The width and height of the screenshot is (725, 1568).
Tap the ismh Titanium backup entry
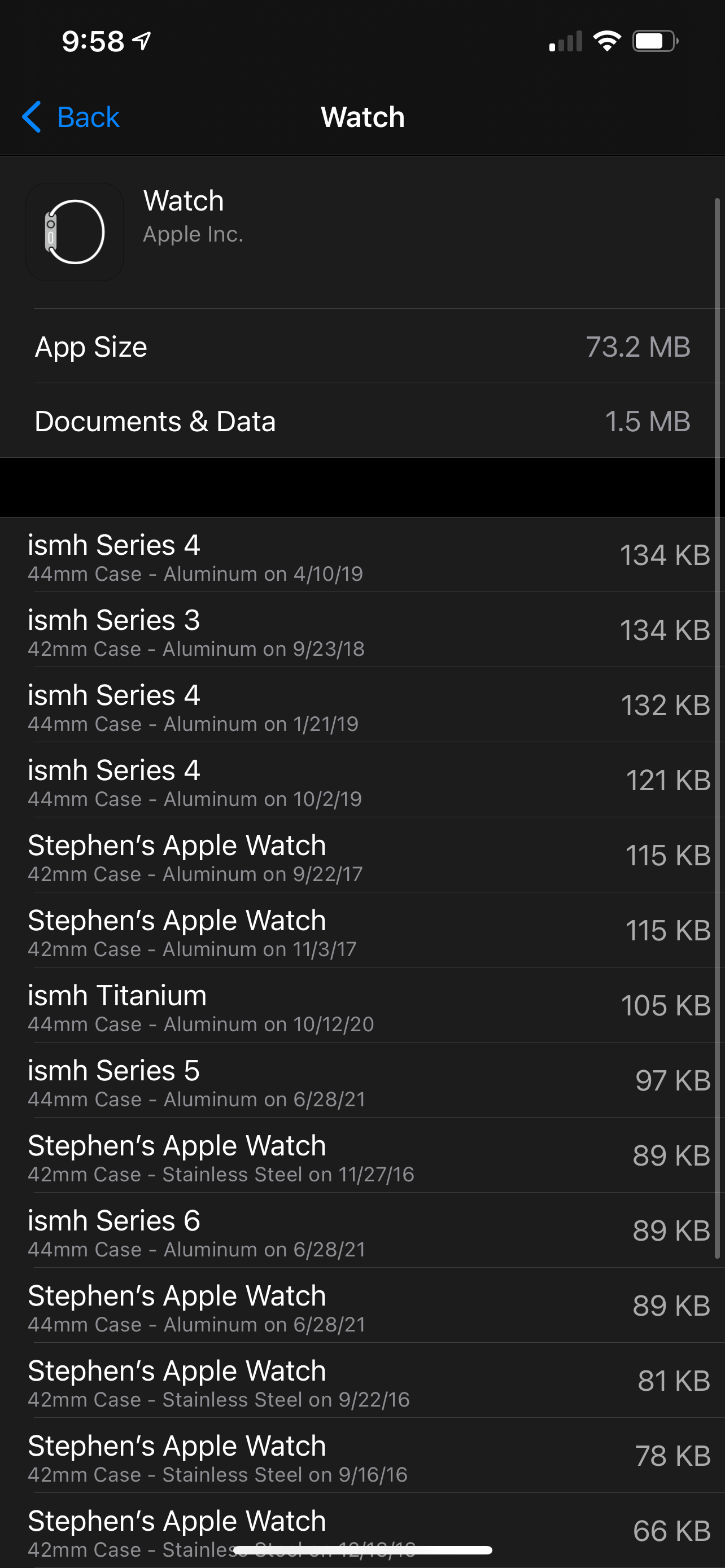(x=362, y=1006)
